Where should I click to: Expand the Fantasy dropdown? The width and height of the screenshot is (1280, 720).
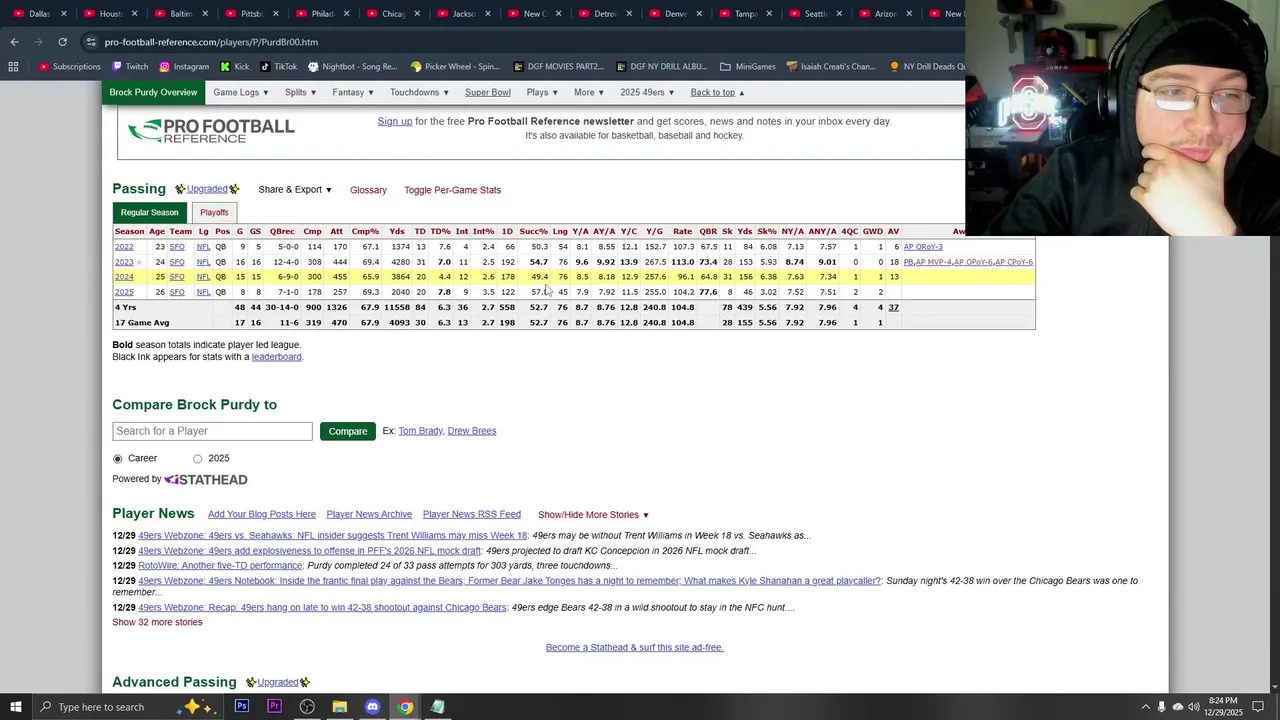coord(353,92)
